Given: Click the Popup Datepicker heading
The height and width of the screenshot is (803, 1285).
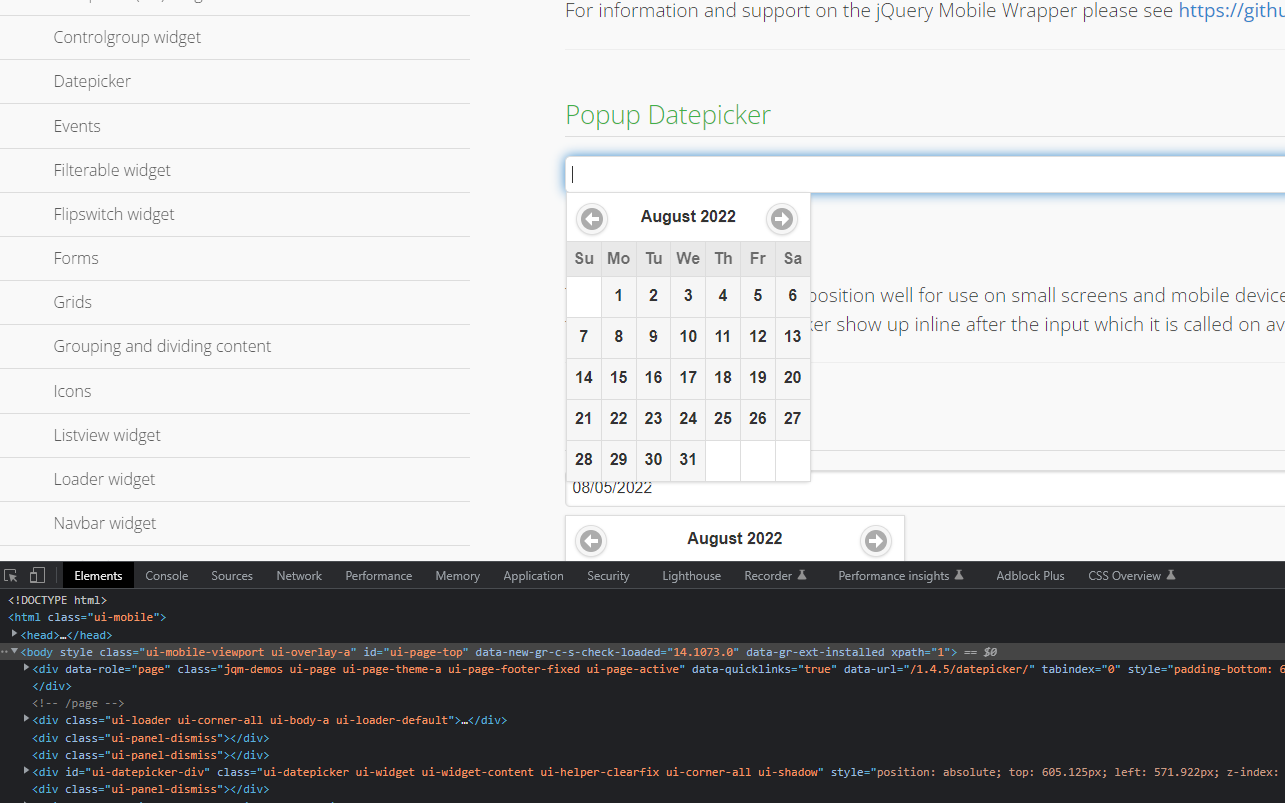Looking at the screenshot, I should [668, 115].
